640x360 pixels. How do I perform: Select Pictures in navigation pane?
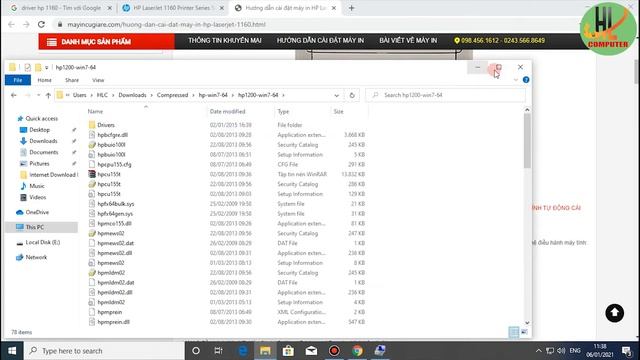tap(39, 163)
